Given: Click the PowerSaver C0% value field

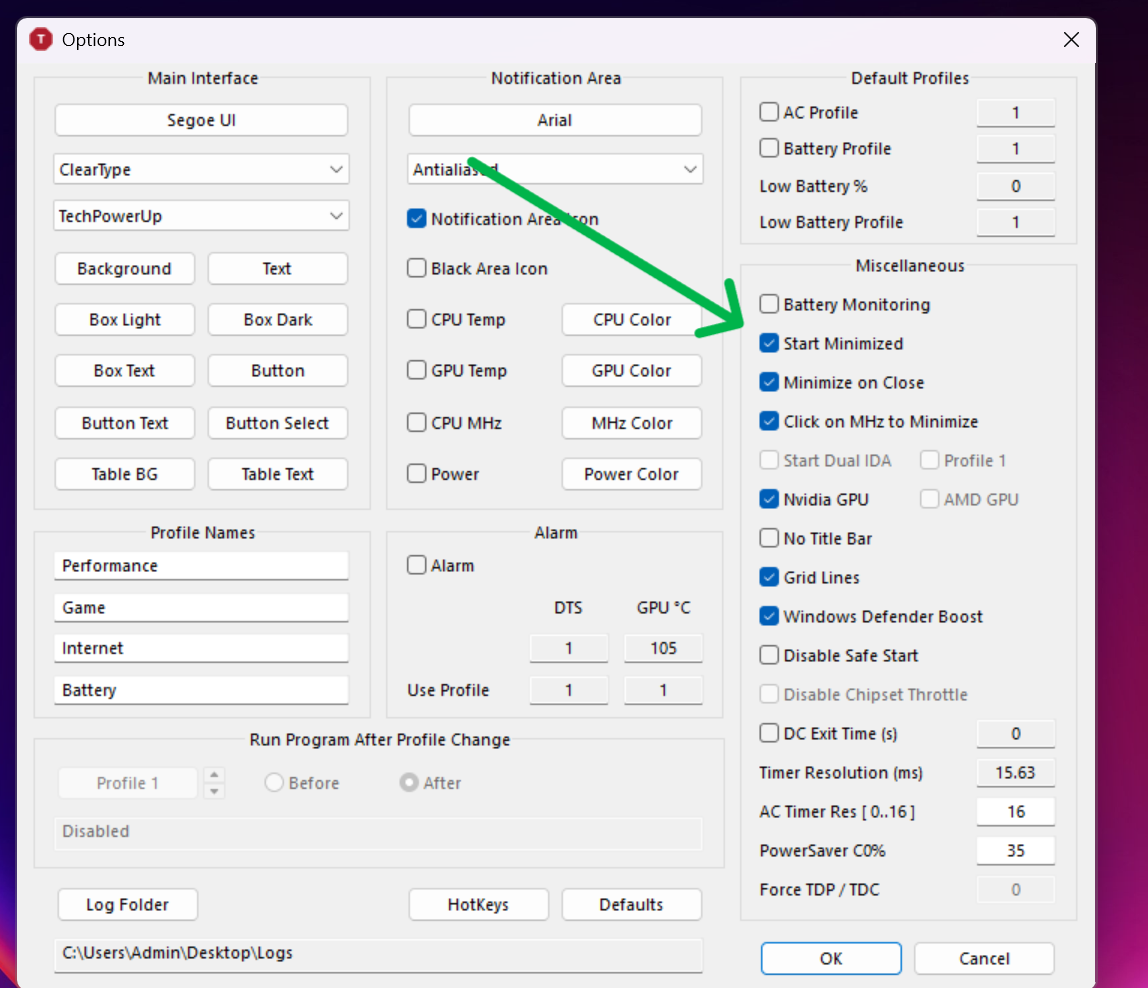Looking at the screenshot, I should click(x=1015, y=850).
